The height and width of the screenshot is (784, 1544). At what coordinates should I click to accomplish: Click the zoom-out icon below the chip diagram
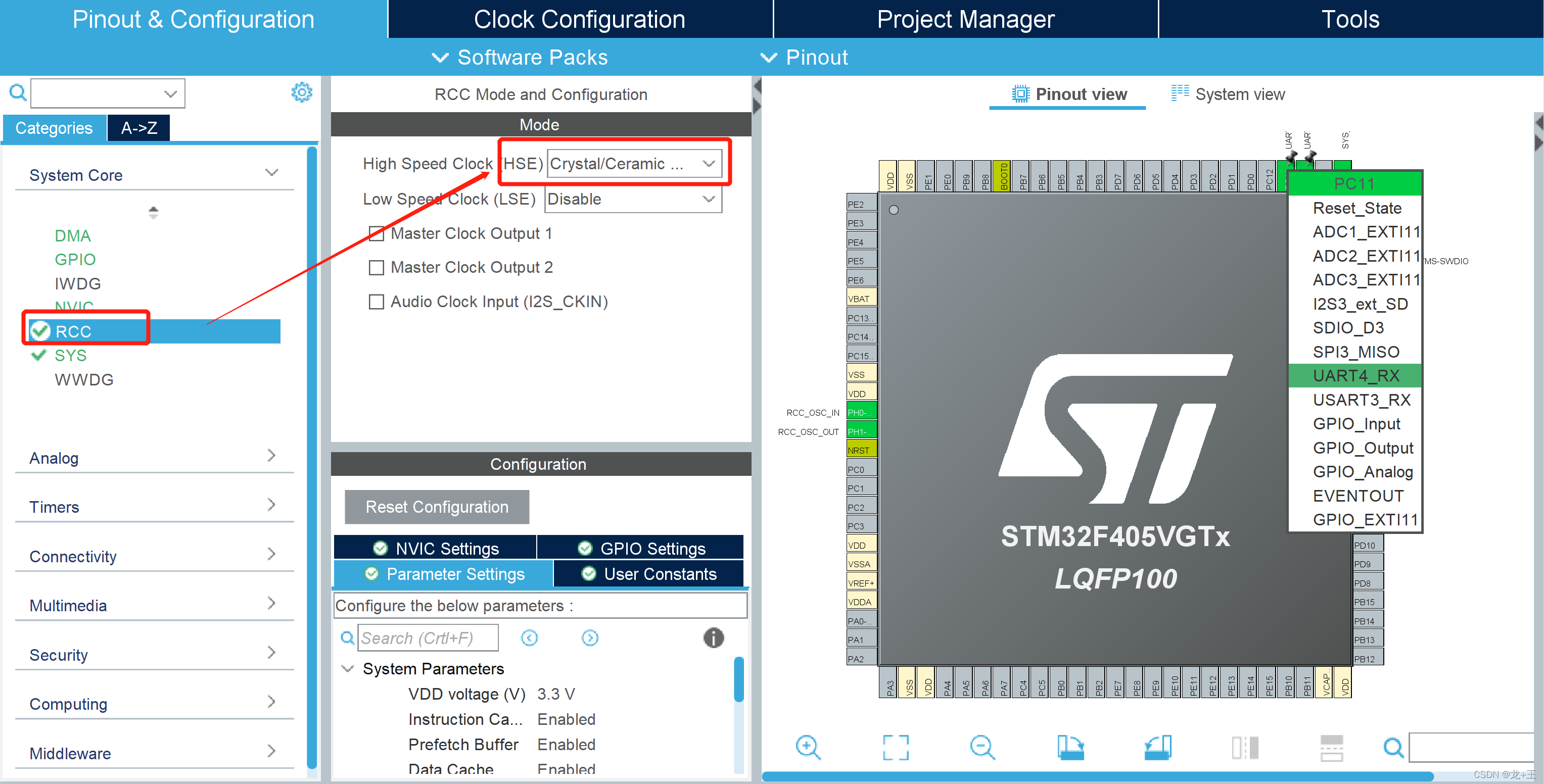click(982, 748)
